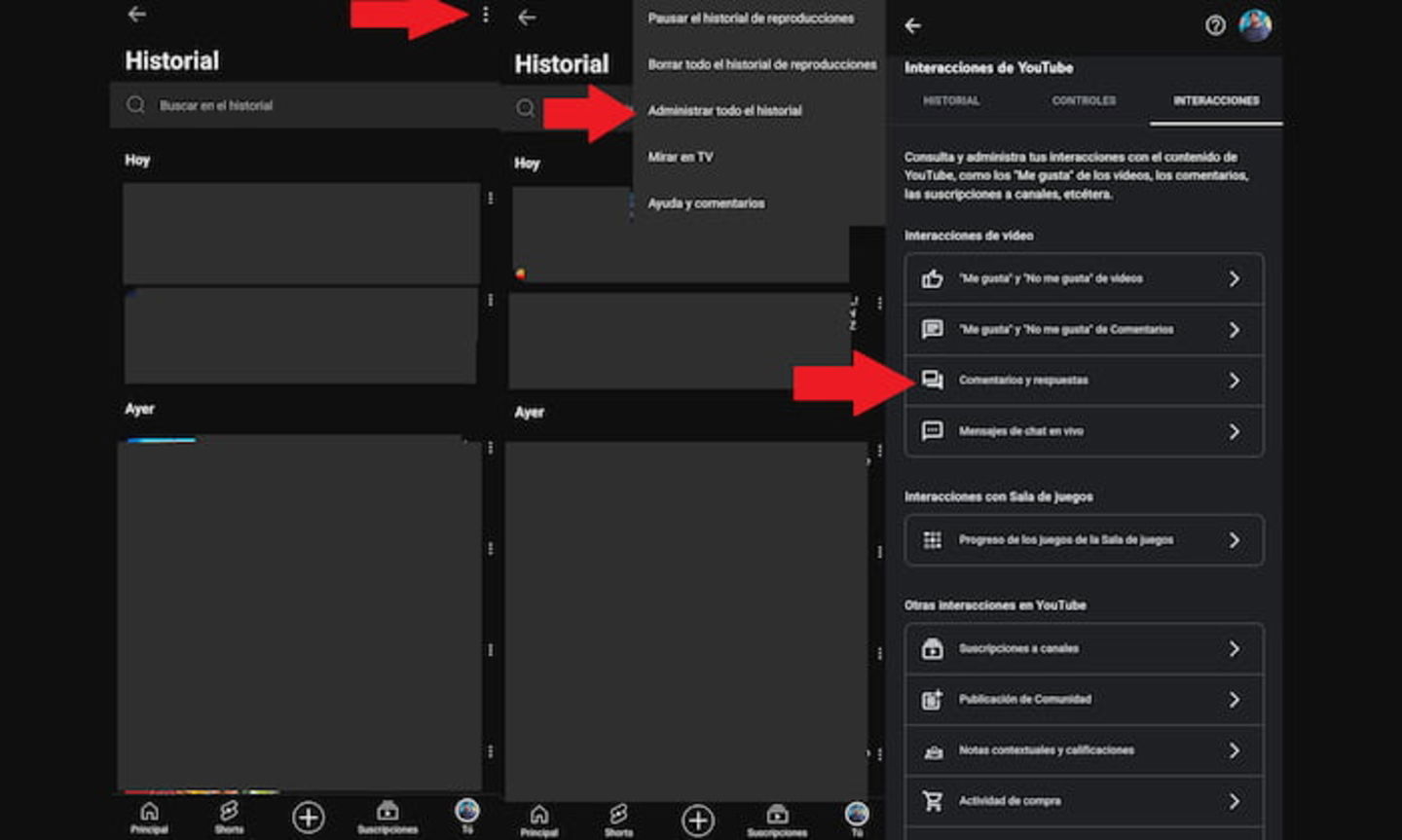Expand chevron of Comentarios y respuestas
The width and height of the screenshot is (1402, 840).
[x=1234, y=381]
